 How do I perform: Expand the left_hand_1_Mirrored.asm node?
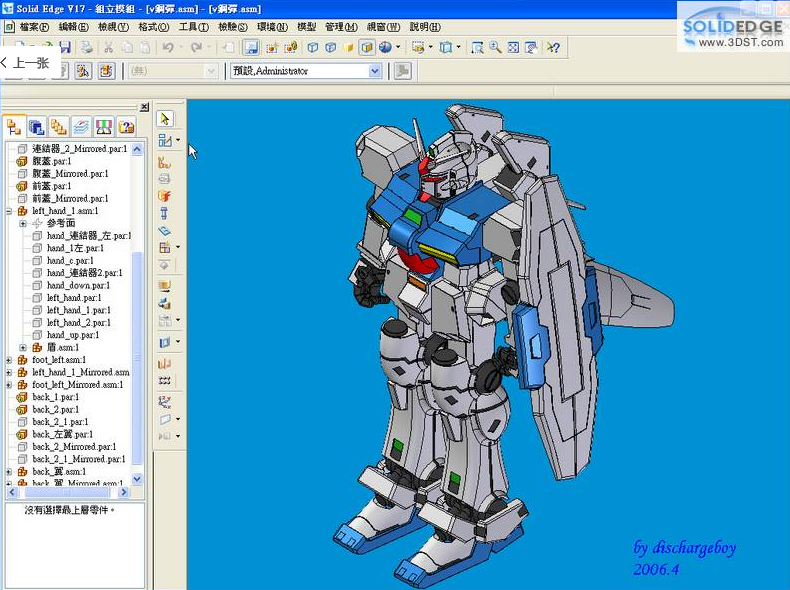[x=9, y=372]
